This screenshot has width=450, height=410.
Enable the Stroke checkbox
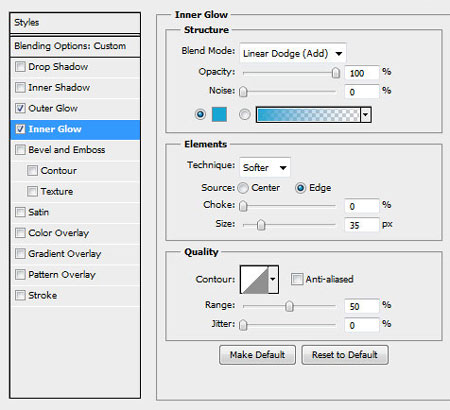pos(20,295)
